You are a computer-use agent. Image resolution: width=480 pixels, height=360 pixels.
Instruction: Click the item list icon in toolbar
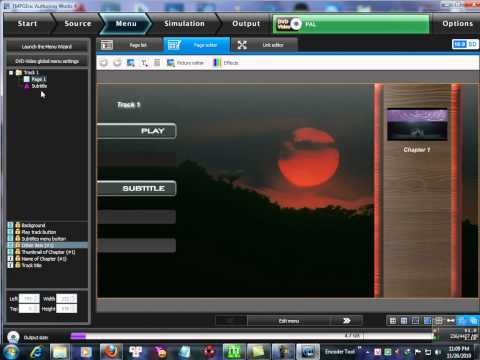pos(157,63)
